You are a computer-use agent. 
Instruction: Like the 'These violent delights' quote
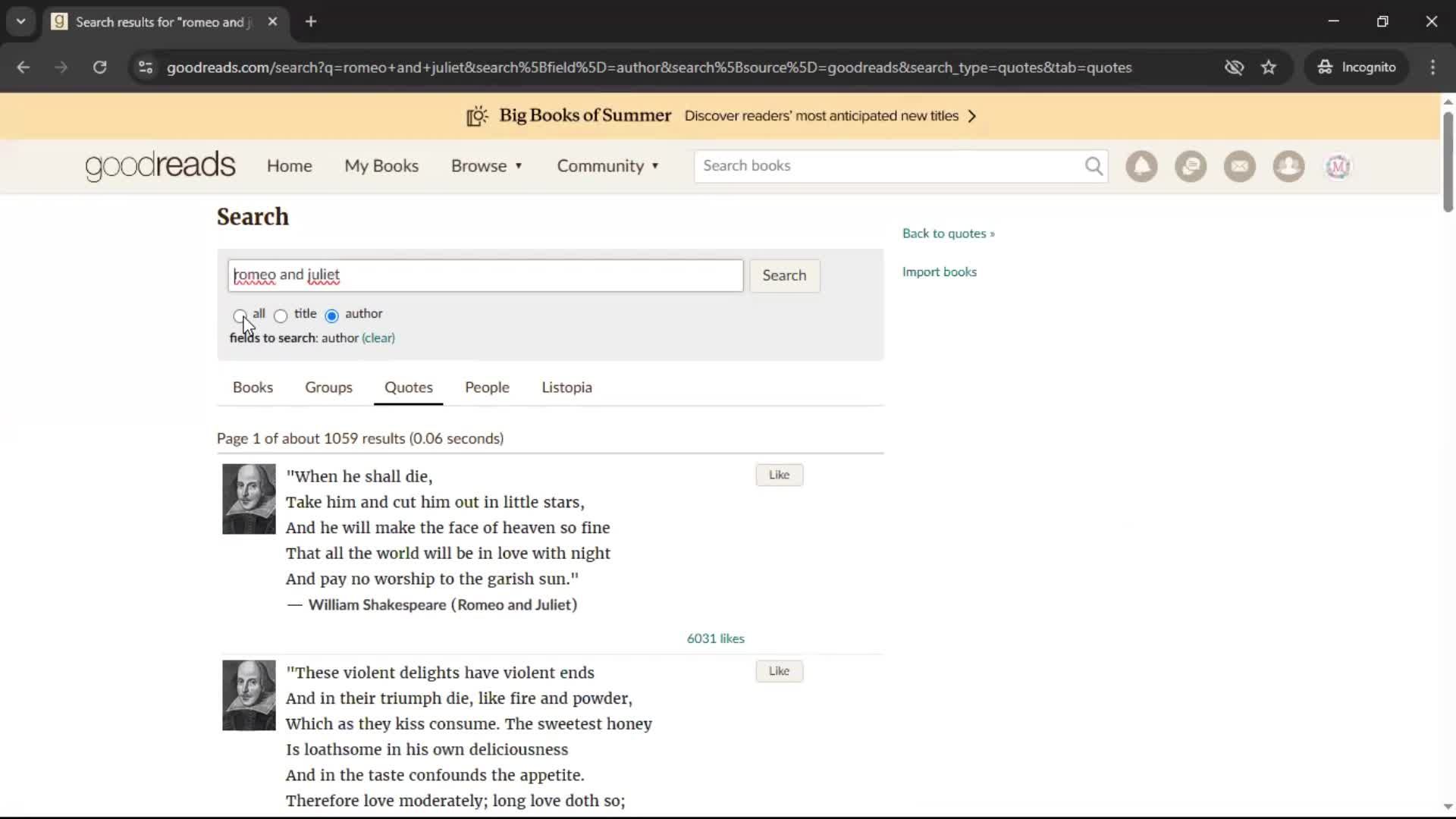click(x=779, y=671)
